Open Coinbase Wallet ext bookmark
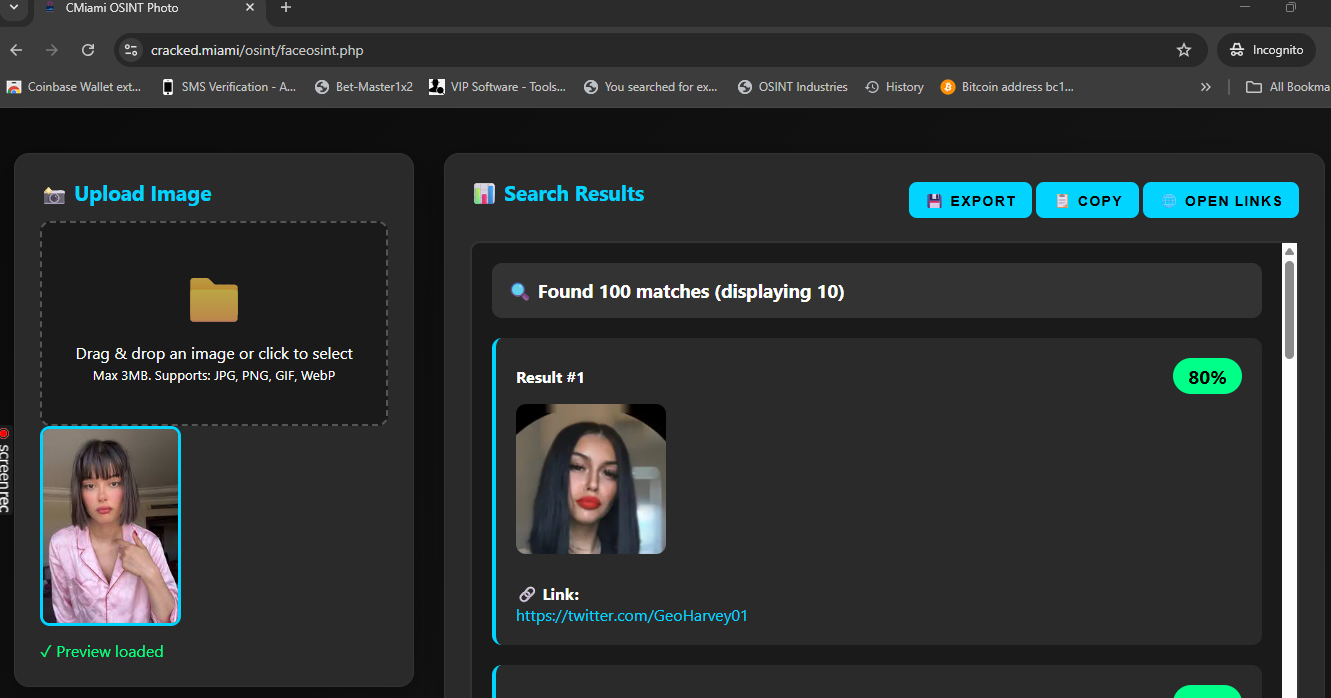Screen dimensions: 1331x698 point(74,87)
